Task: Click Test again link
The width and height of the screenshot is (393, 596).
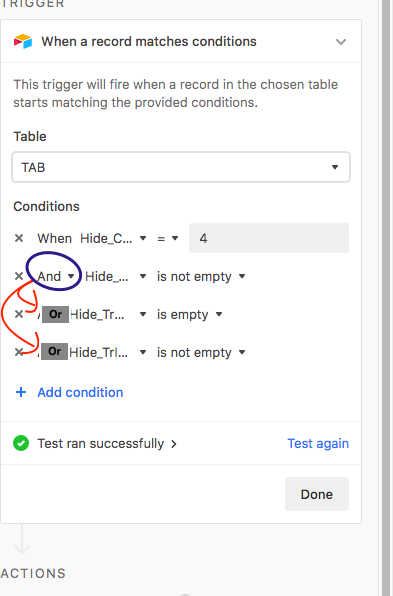Action: pos(318,444)
